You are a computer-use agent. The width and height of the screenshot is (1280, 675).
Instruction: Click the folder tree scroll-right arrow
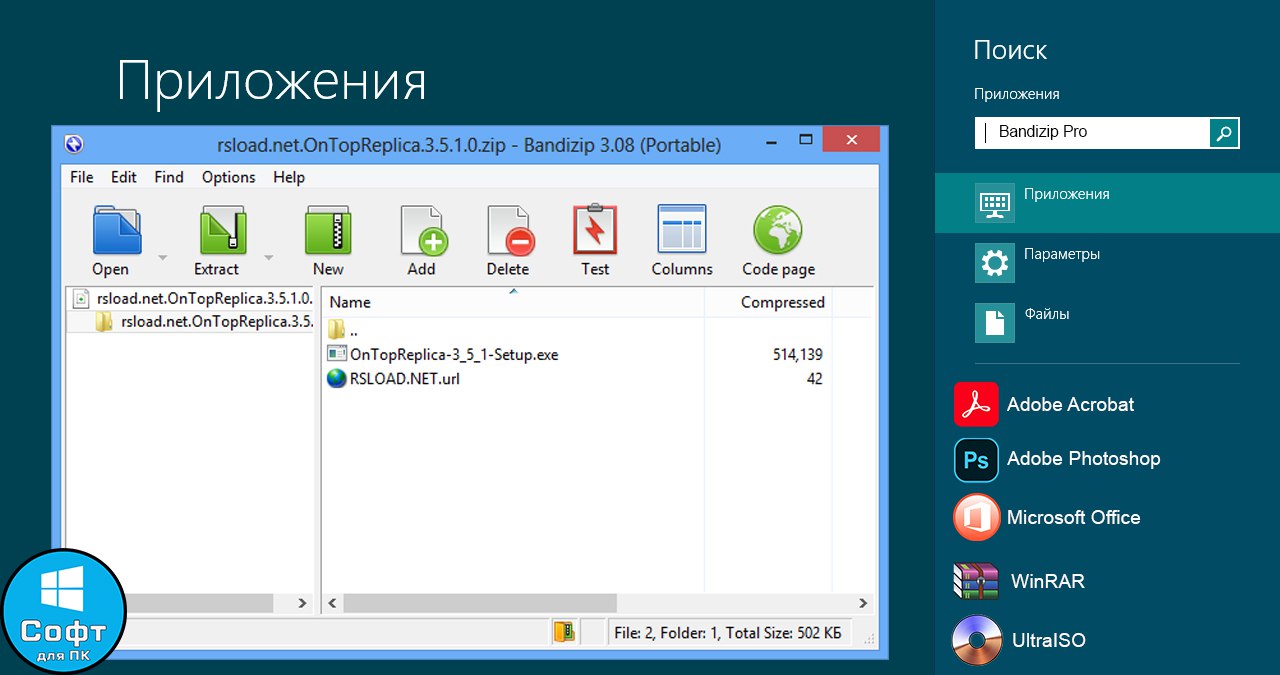tap(304, 603)
